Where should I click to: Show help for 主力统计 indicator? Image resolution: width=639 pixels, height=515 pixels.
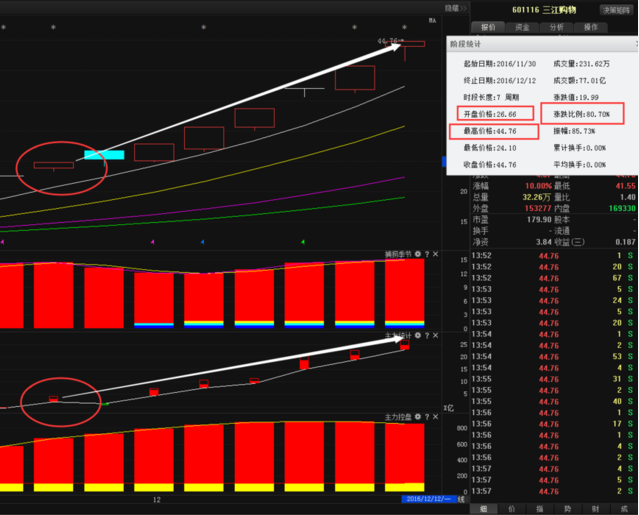point(427,335)
